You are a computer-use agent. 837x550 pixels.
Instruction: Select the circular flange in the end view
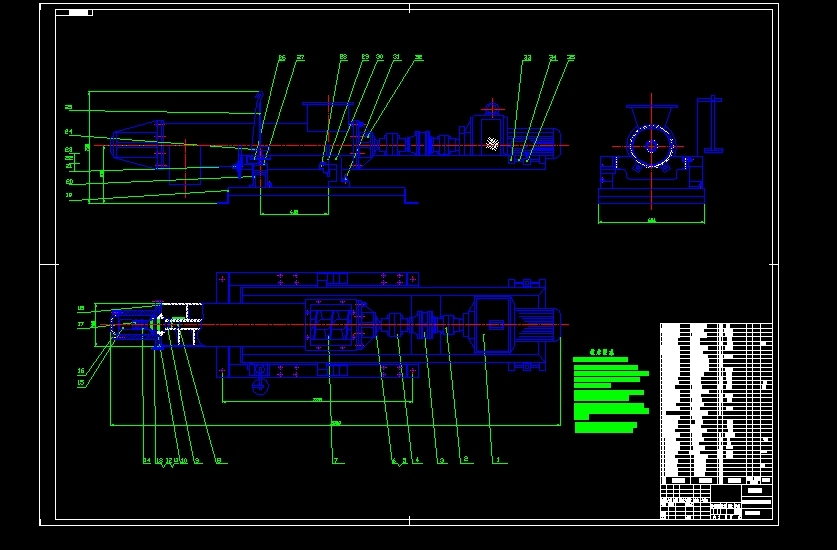click(652, 146)
